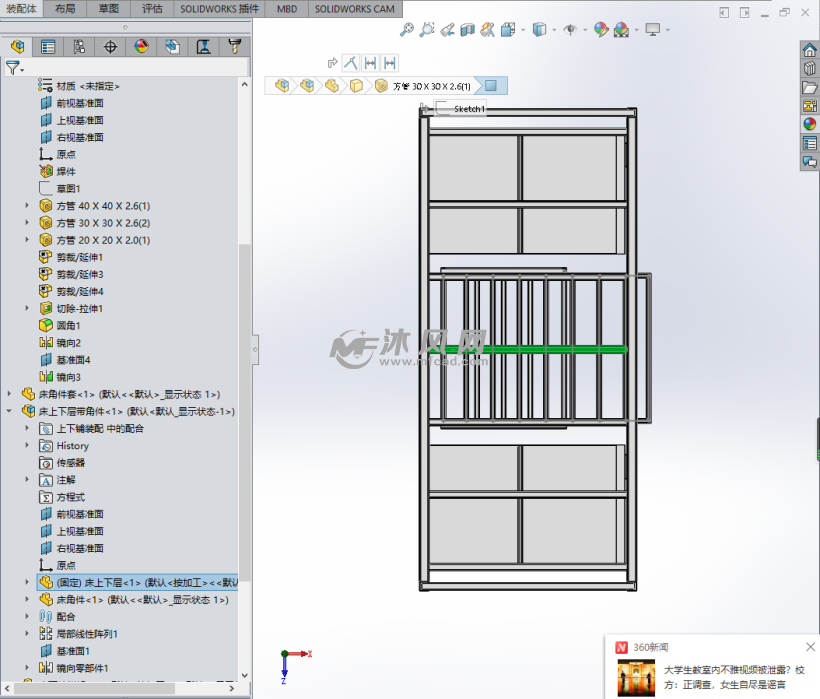
Task: Select (固定) 床上下层<1> component
Action: pos(137,582)
